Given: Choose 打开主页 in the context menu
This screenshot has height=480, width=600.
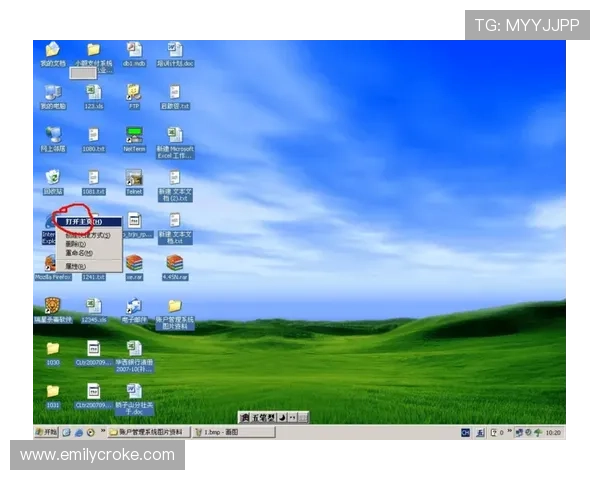Looking at the screenshot, I should [84, 222].
